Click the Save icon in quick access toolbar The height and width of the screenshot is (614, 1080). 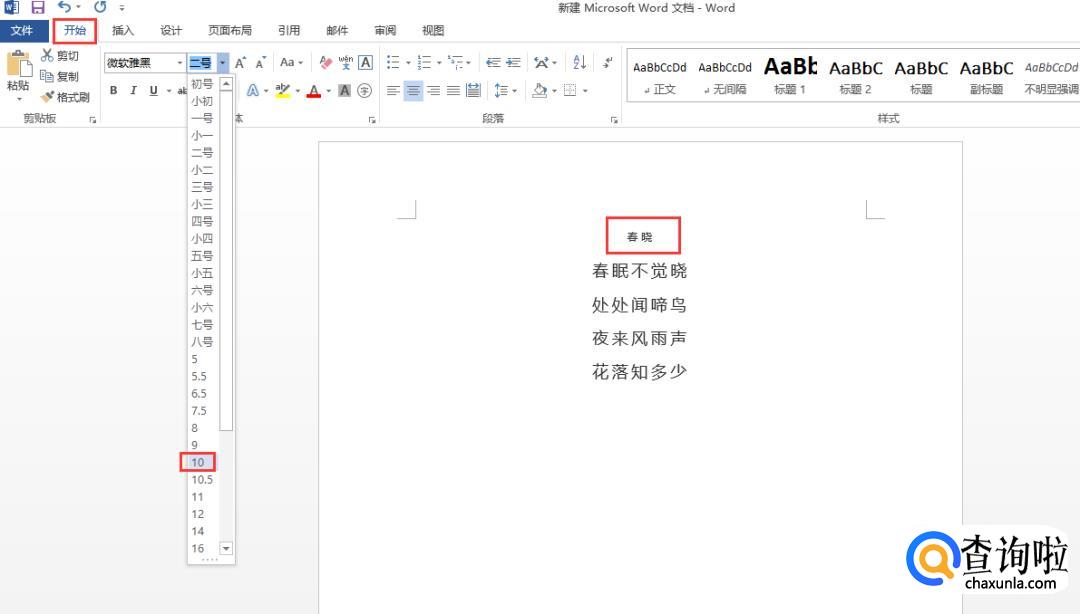pos(38,8)
